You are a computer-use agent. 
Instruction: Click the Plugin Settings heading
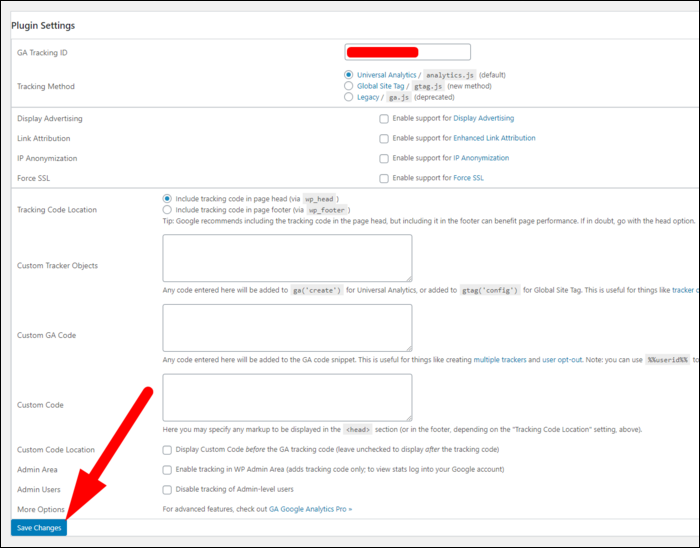[43, 25]
